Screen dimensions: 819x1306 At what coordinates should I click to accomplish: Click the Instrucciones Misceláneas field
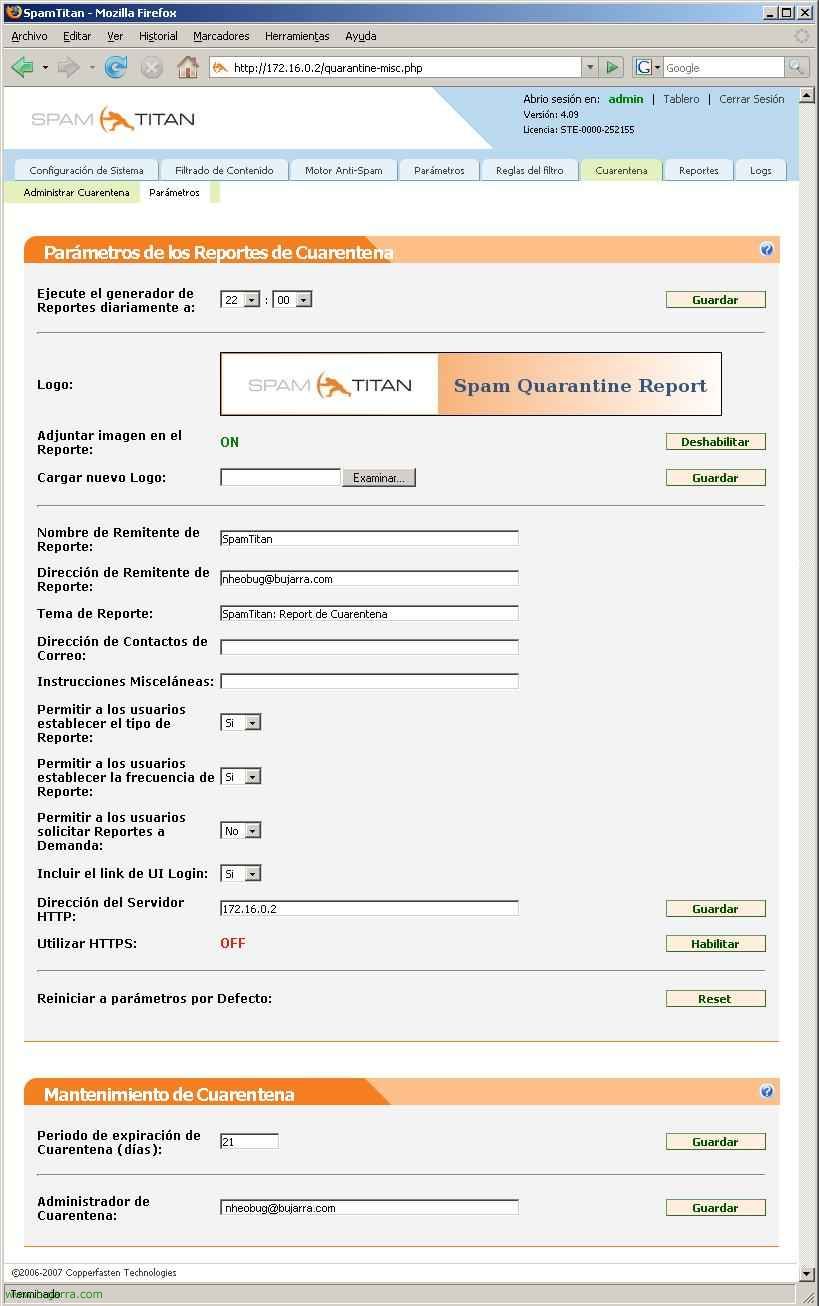pyautogui.click(x=369, y=682)
